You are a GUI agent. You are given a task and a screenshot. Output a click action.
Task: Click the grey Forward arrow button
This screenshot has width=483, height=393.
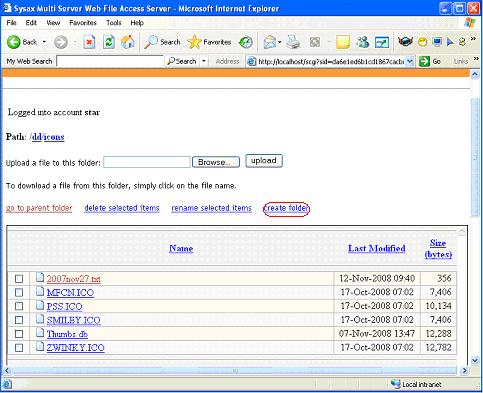(x=61, y=42)
